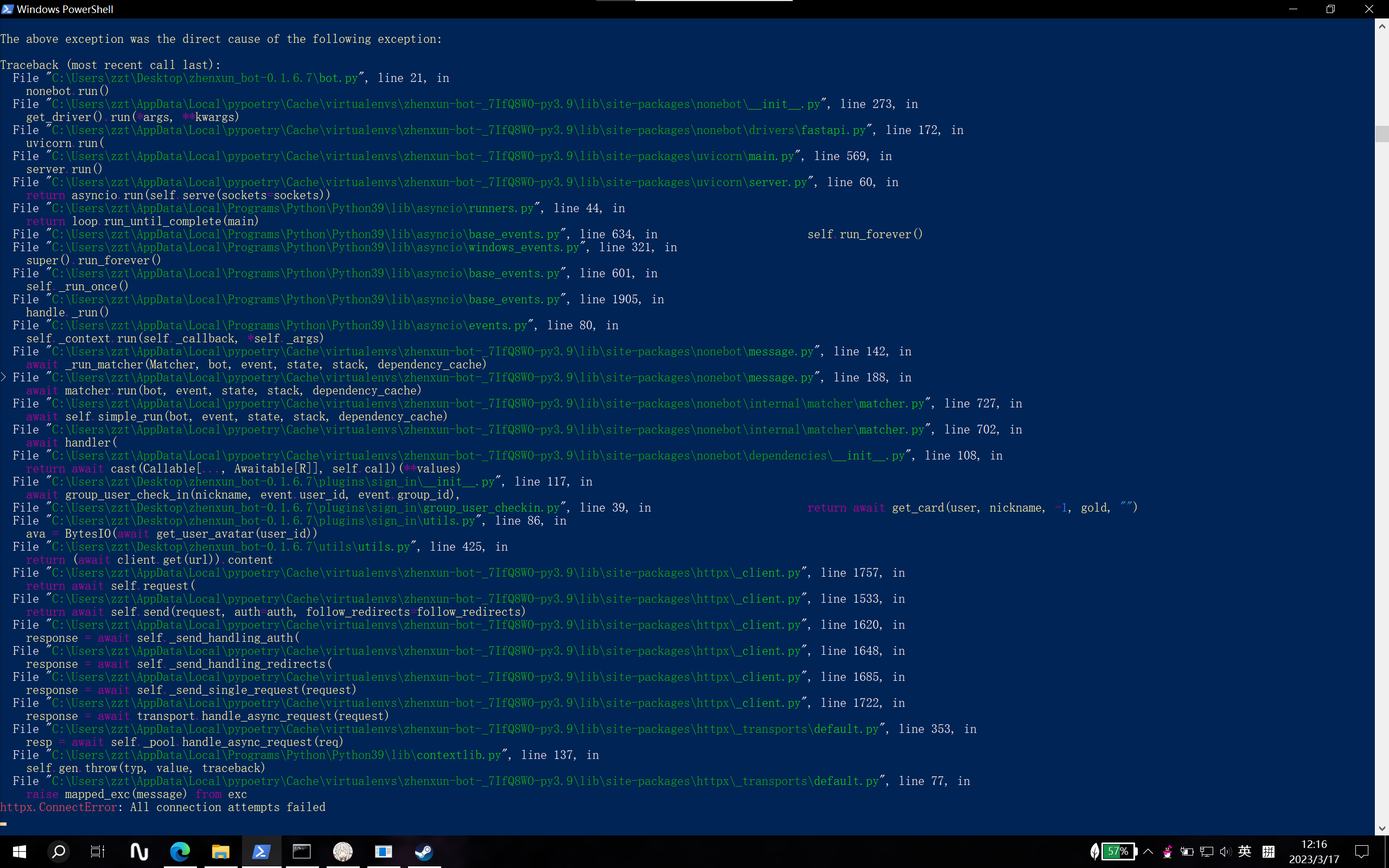Launch the white N-shaped app on taskbar
1389x868 pixels.
pyautogui.click(x=139, y=851)
